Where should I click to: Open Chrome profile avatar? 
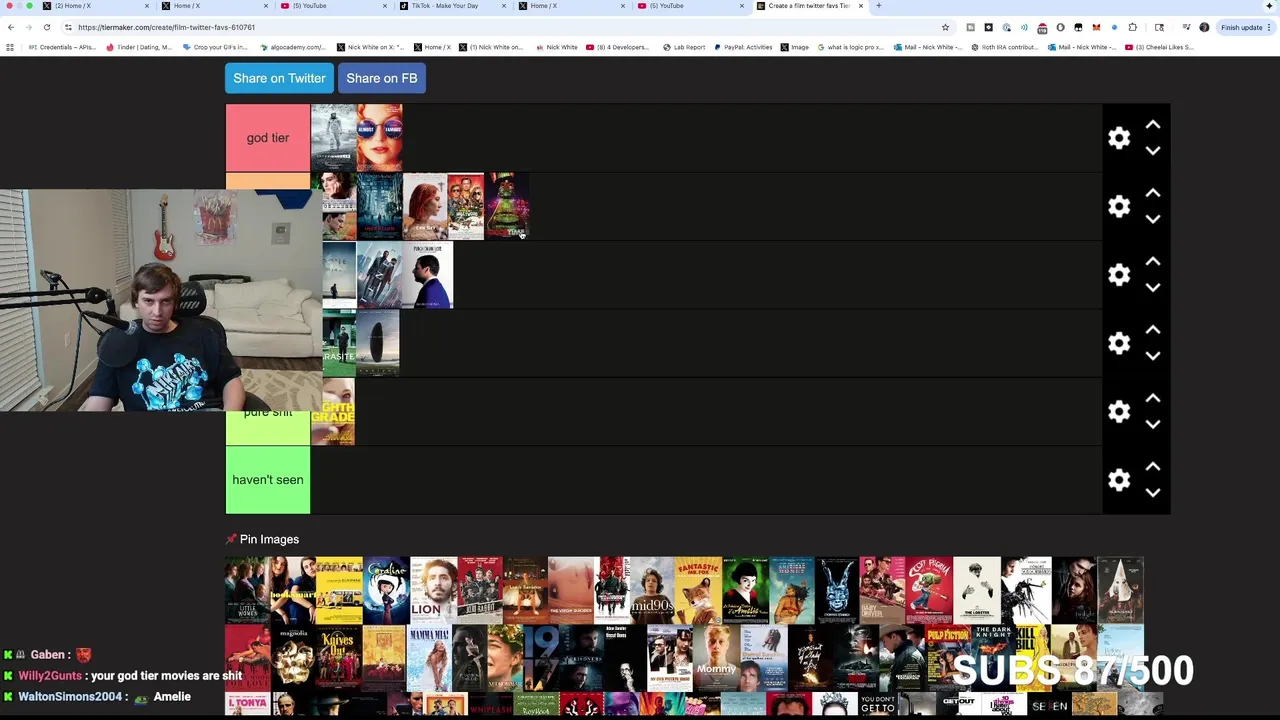point(1204,27)
